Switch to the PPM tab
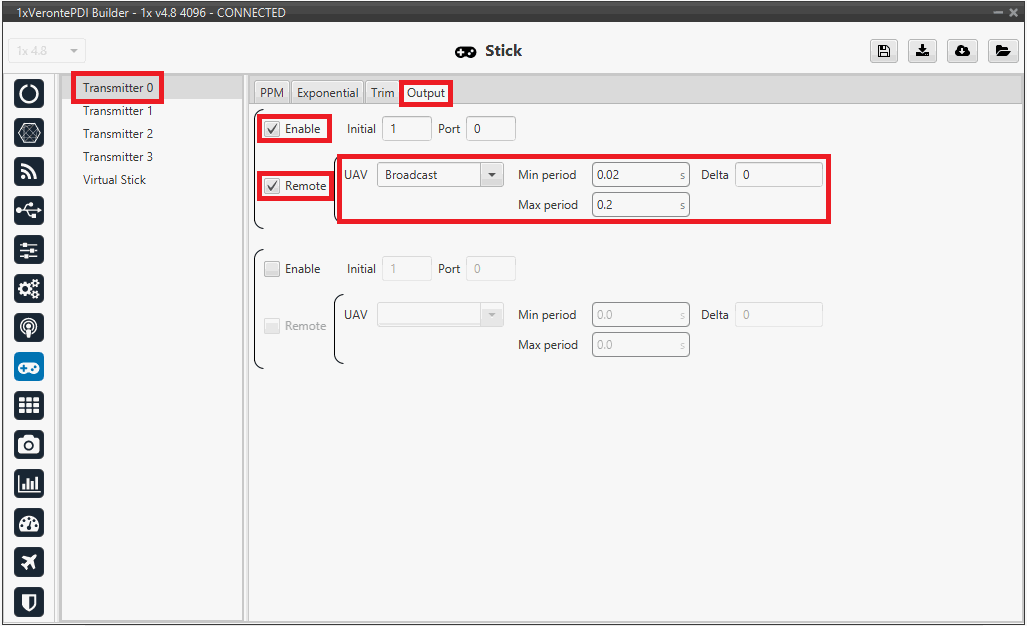This screenshot has height=626, width=1027. tap(271, 93)
